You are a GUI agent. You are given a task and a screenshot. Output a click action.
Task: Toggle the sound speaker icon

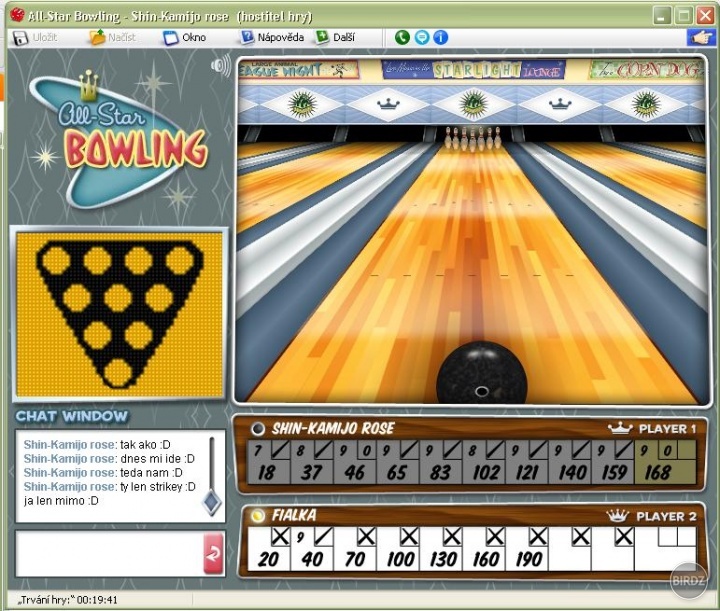221,65
